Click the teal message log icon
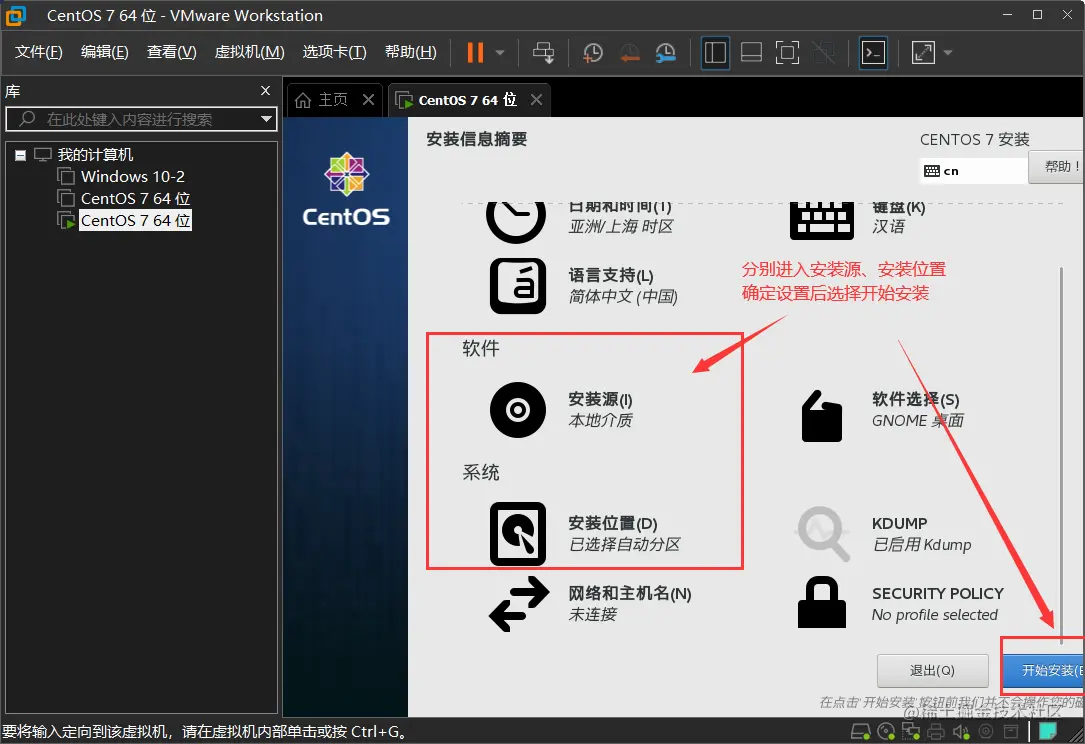 pos(1048,731)
